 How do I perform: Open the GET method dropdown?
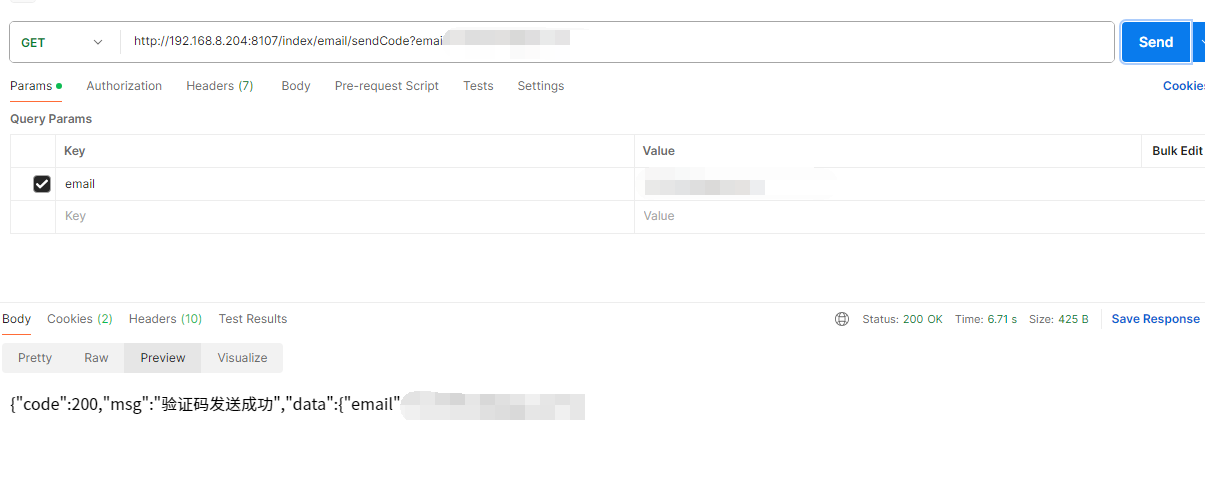[62, 42]
